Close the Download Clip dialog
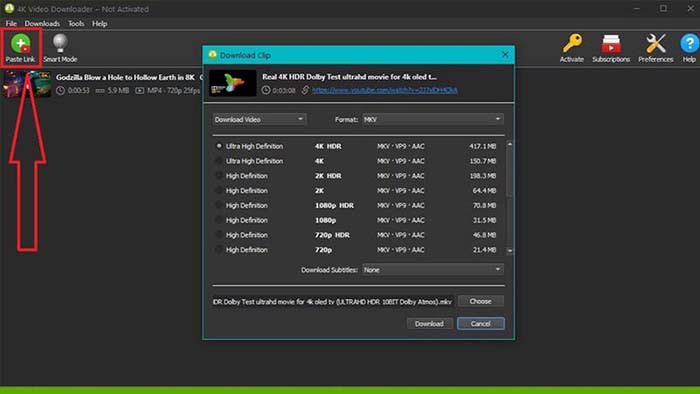 [x=505, y=54]
